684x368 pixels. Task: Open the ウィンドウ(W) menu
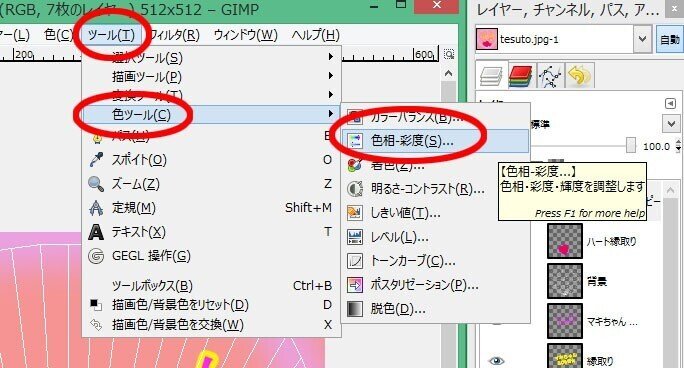(246, 35)
